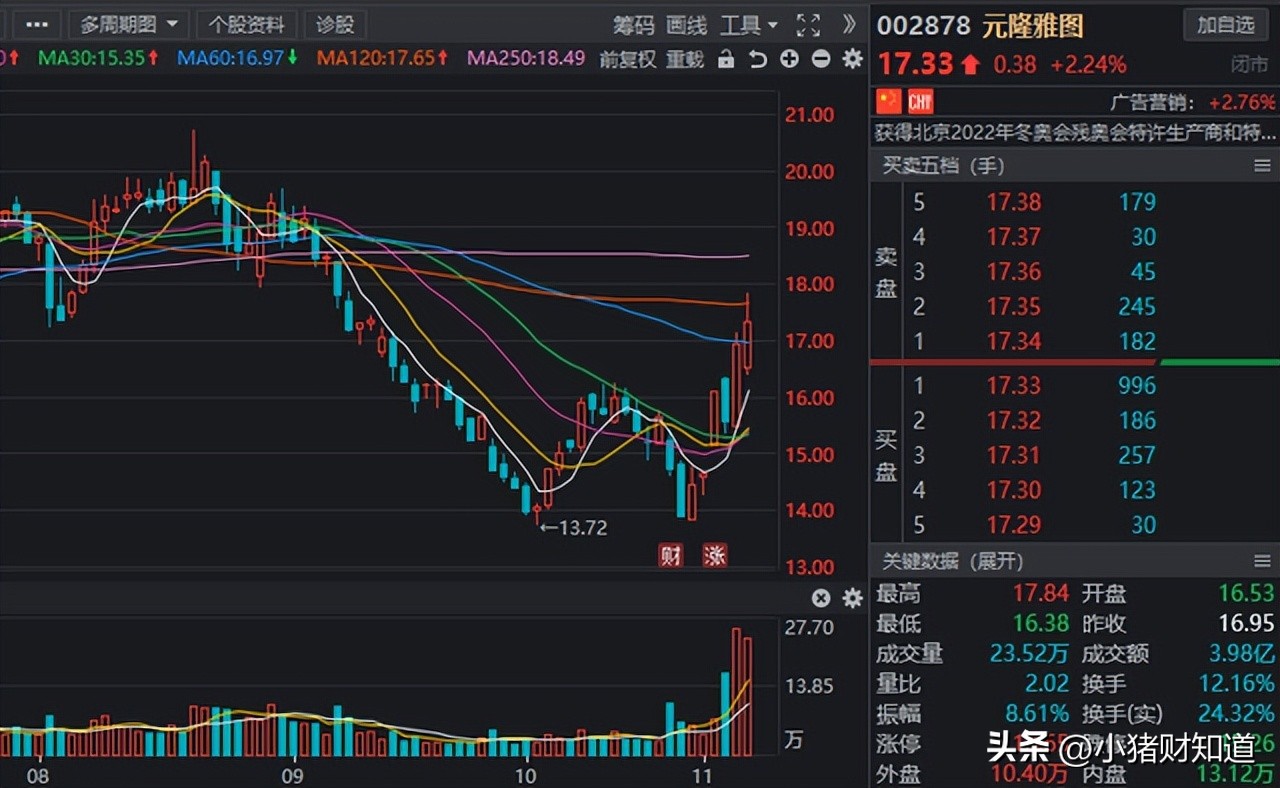
Task: Open the volume panel settings gear
Action: 851,598
